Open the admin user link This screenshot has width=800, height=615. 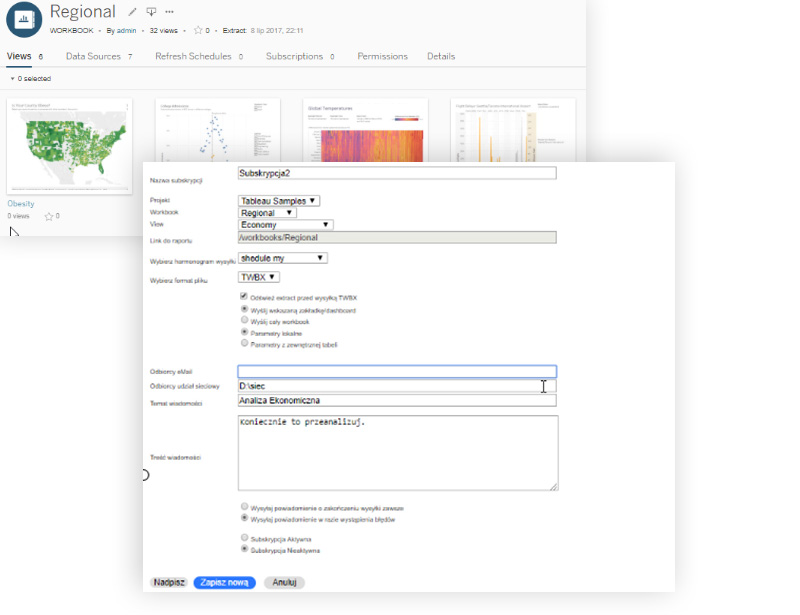[127, 31]
